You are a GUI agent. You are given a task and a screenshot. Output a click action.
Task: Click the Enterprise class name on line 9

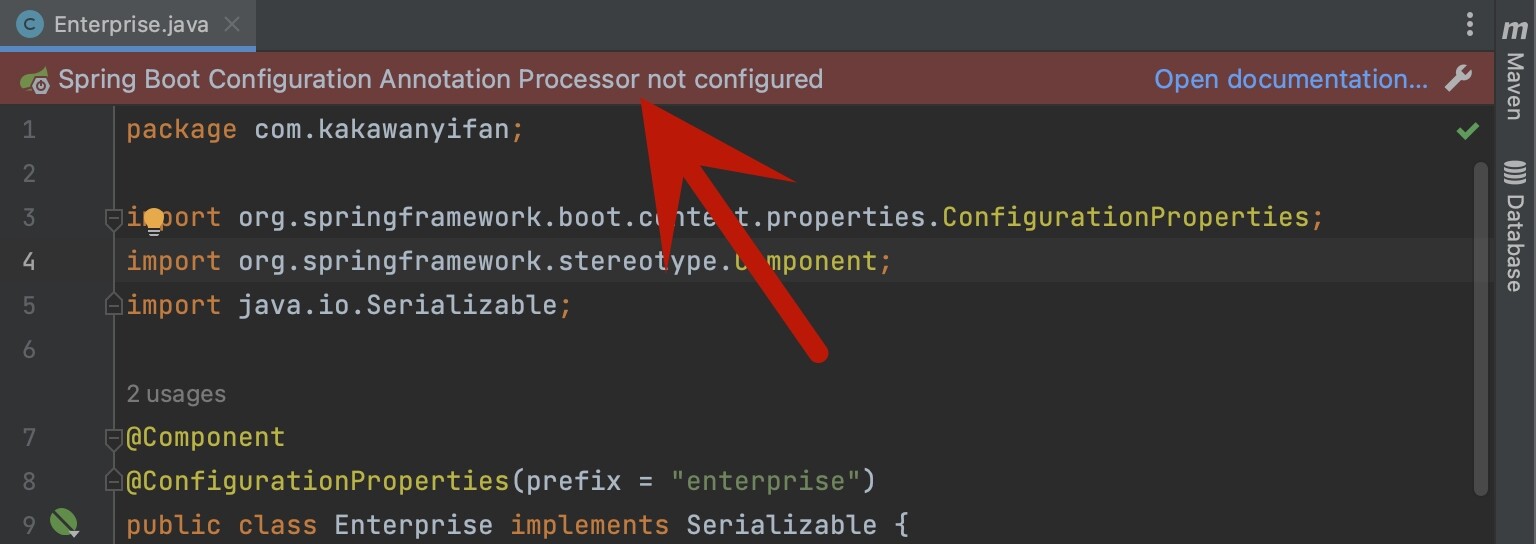413,525
